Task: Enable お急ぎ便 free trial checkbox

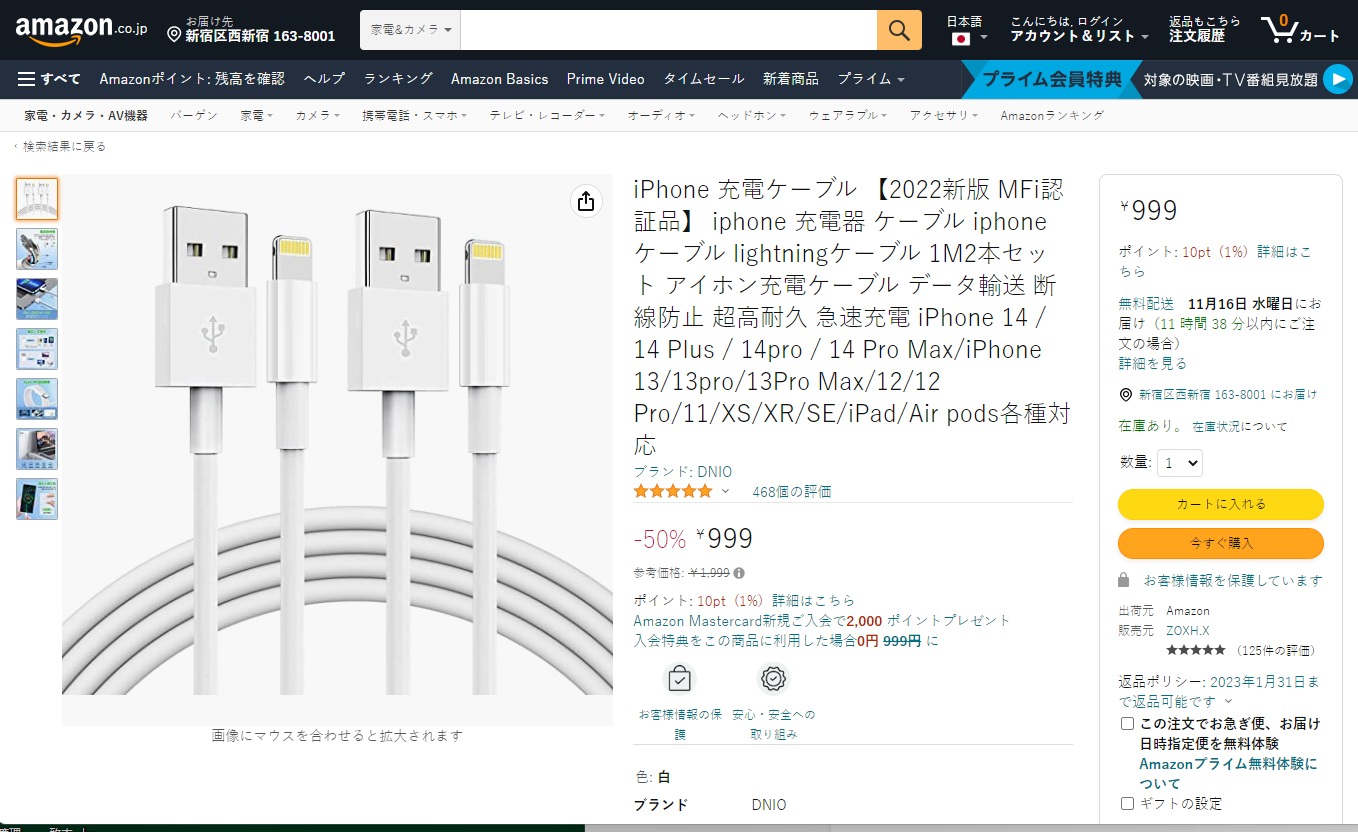Action: 1126,723
